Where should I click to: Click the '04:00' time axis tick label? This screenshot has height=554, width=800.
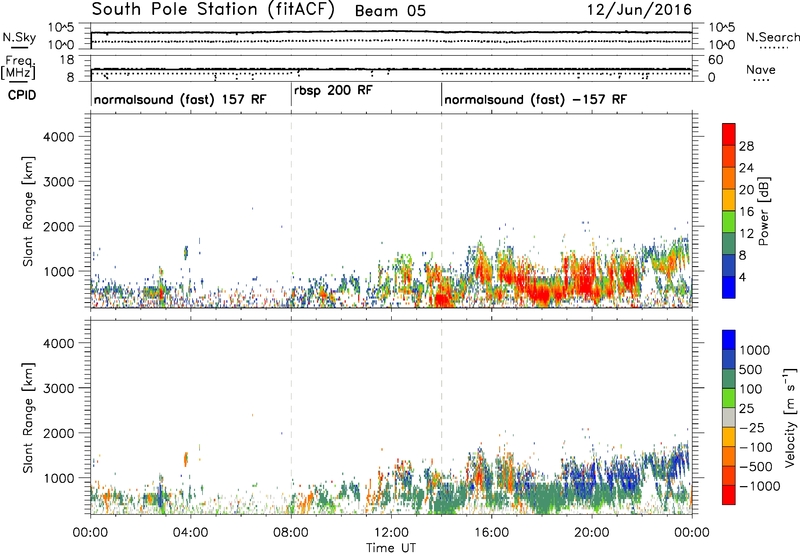click(x=190, y=533)
